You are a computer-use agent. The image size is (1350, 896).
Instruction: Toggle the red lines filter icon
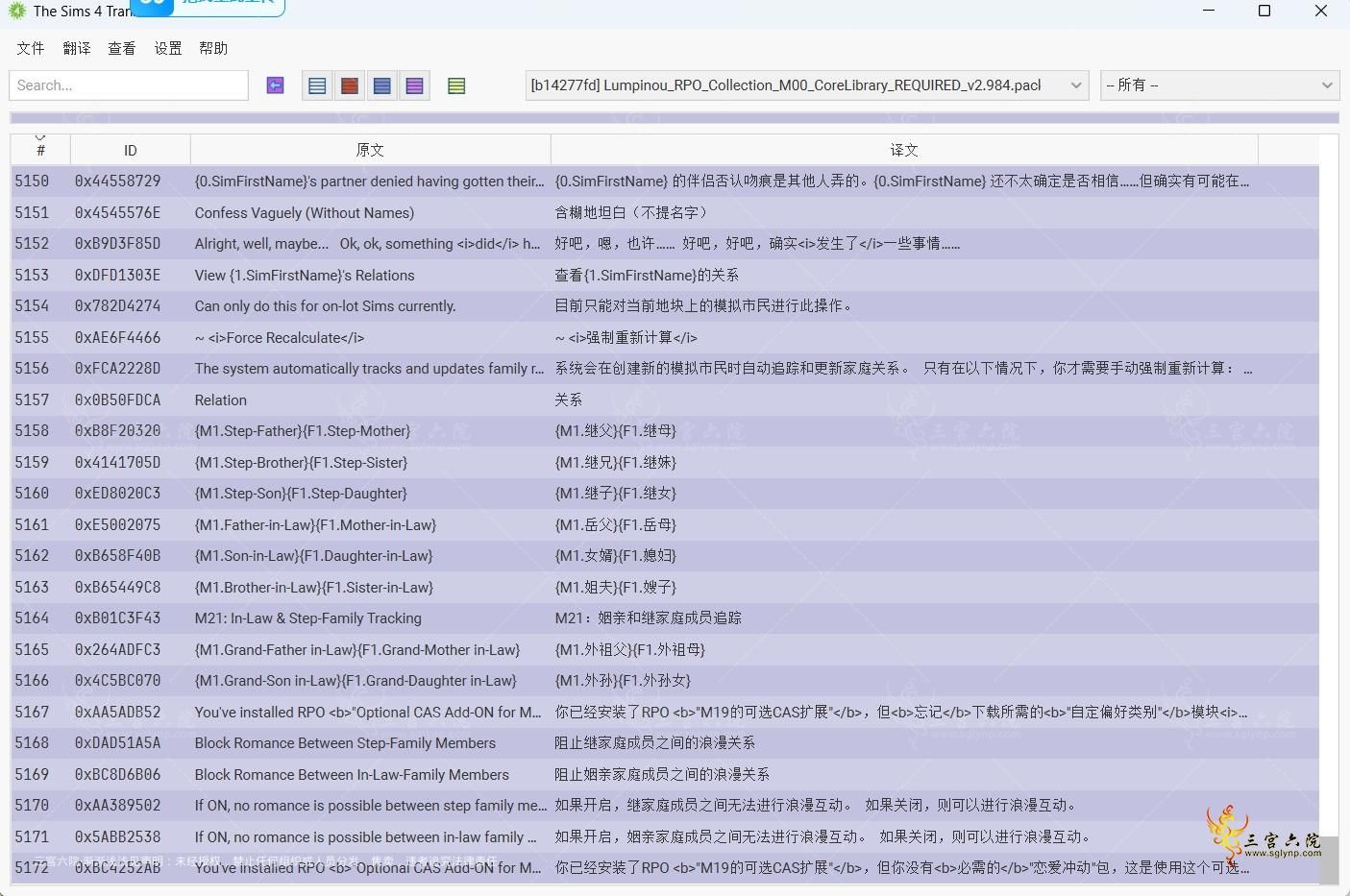(350, 85)
